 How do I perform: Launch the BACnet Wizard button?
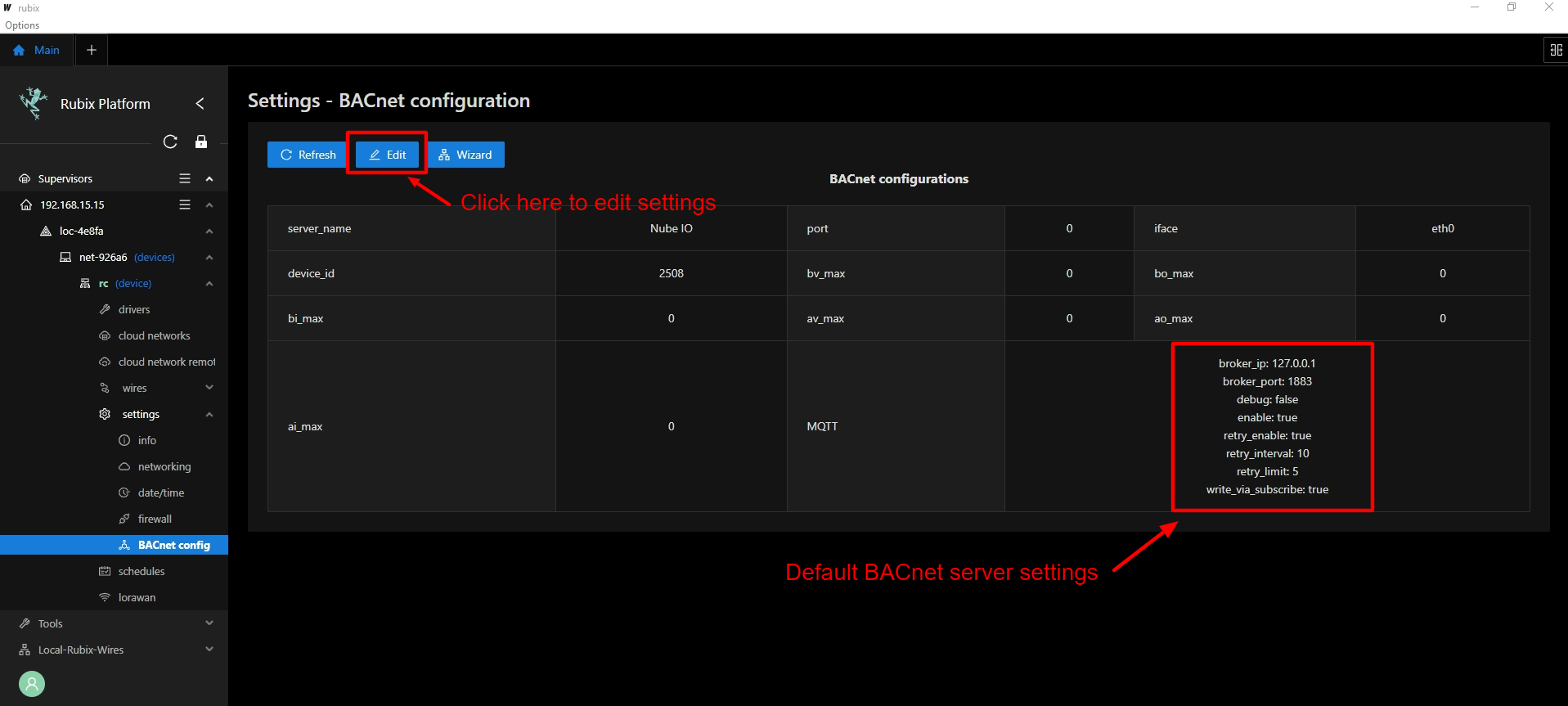[465, 155]
